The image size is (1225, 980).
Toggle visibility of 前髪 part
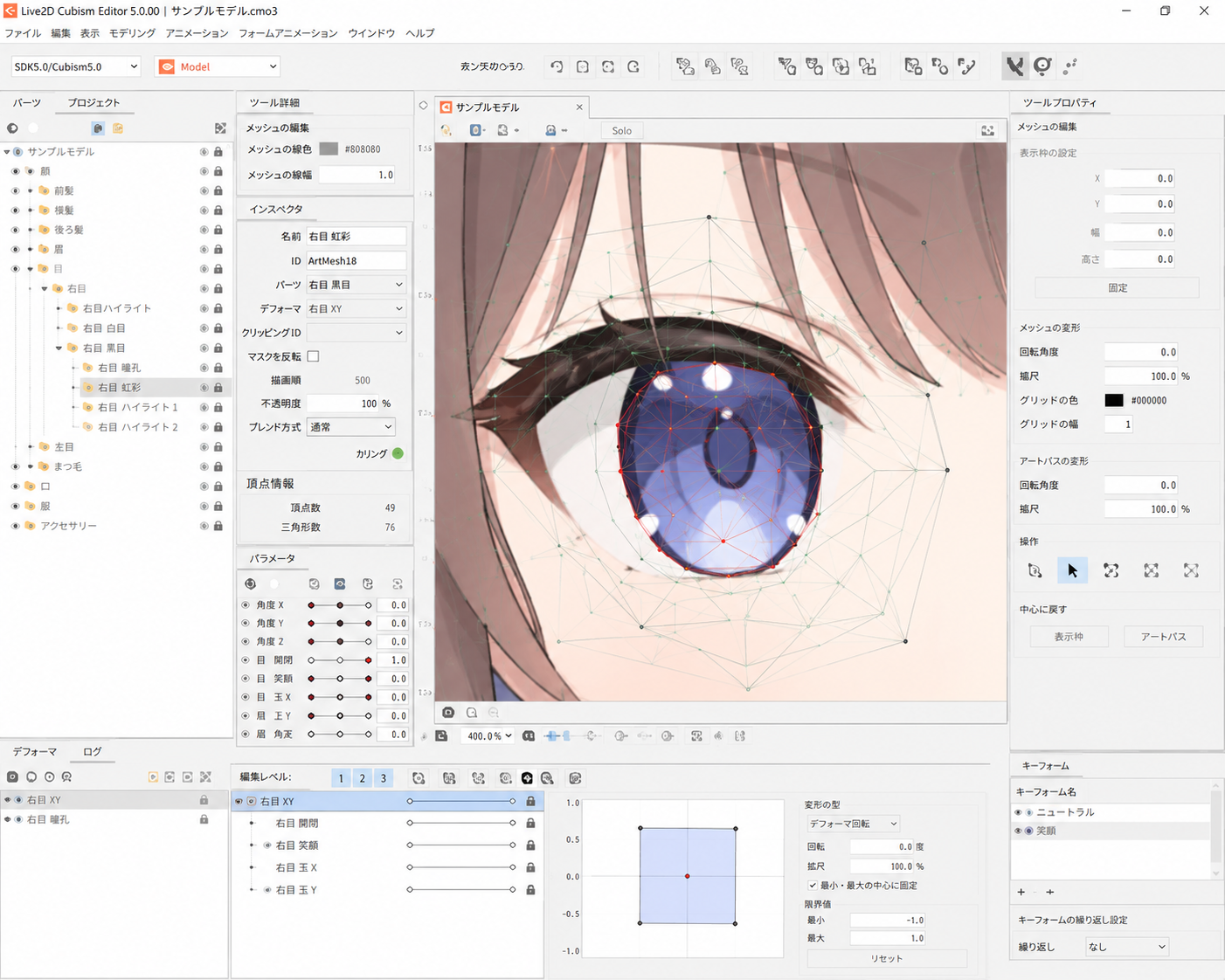pos(15,190)
